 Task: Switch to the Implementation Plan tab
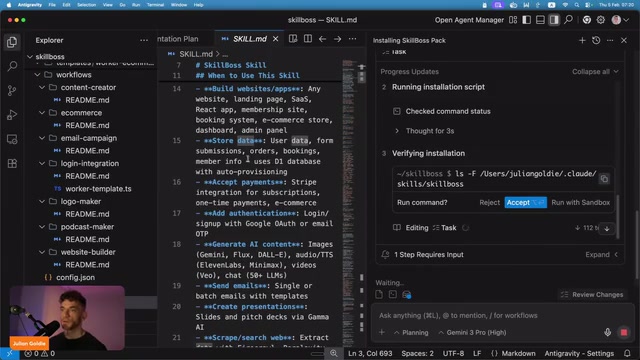(178, 39)
